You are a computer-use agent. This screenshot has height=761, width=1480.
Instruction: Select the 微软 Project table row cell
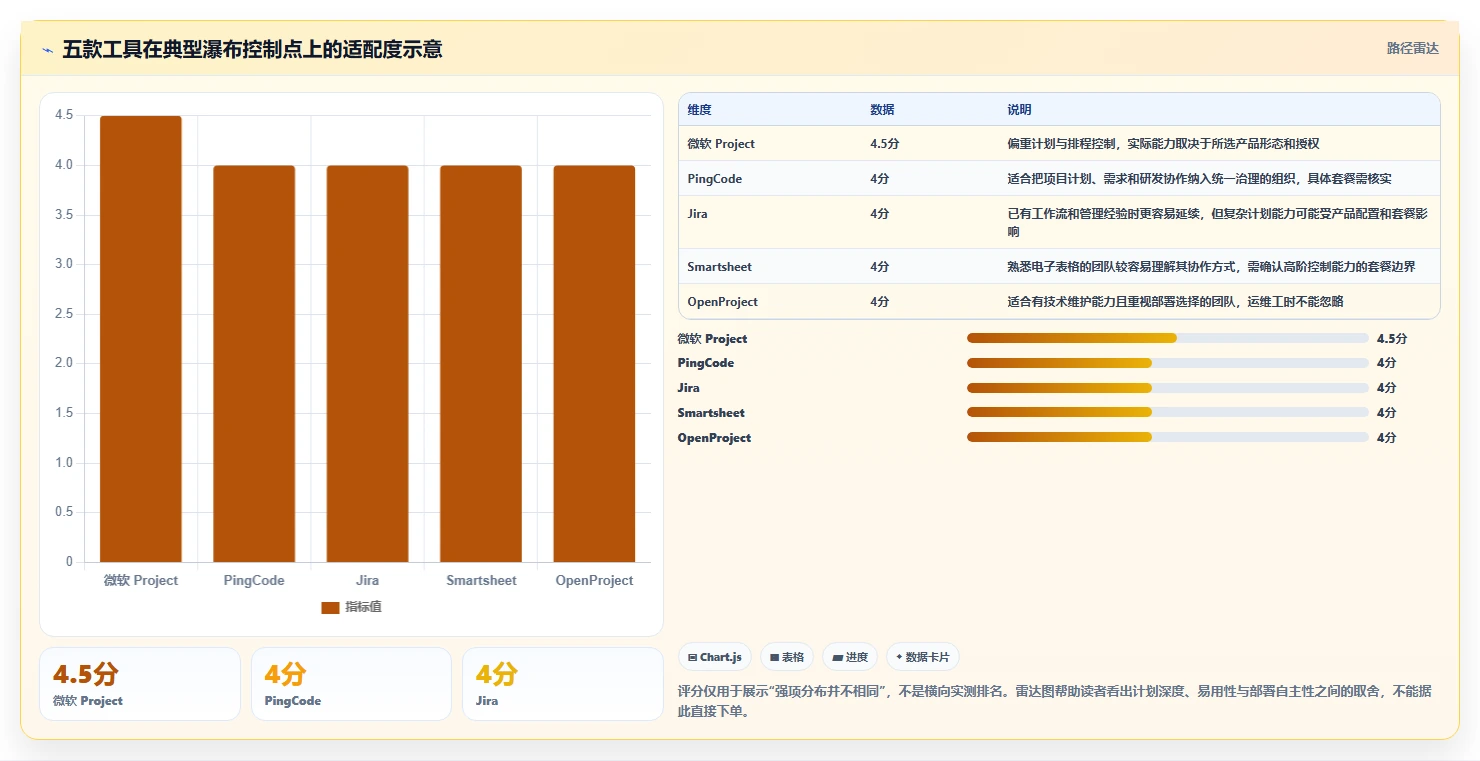coord(721,144)
